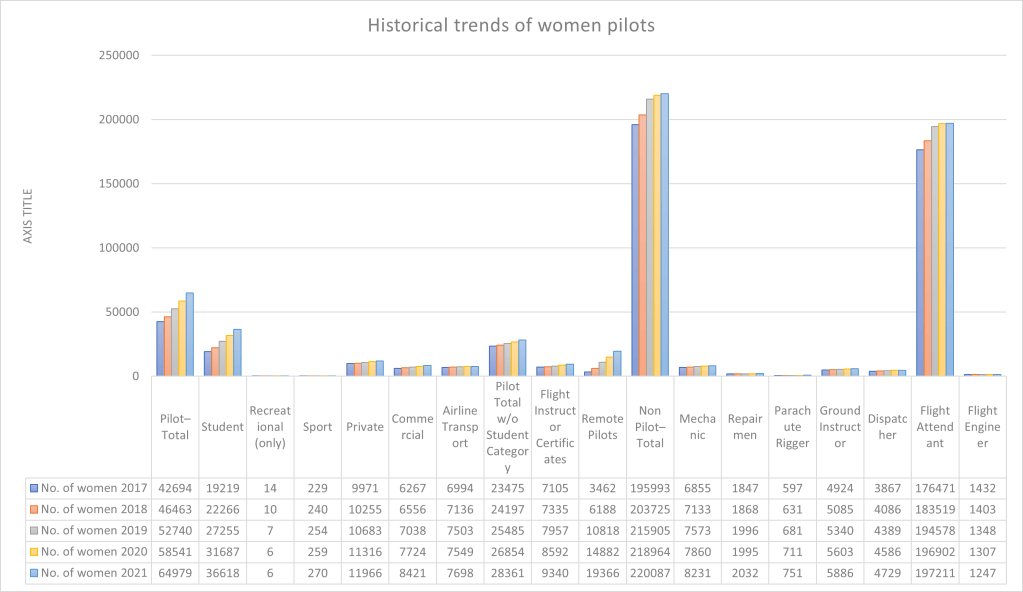
Task: Click the 2019 gray legend swatch
Action: pos(34,530)
